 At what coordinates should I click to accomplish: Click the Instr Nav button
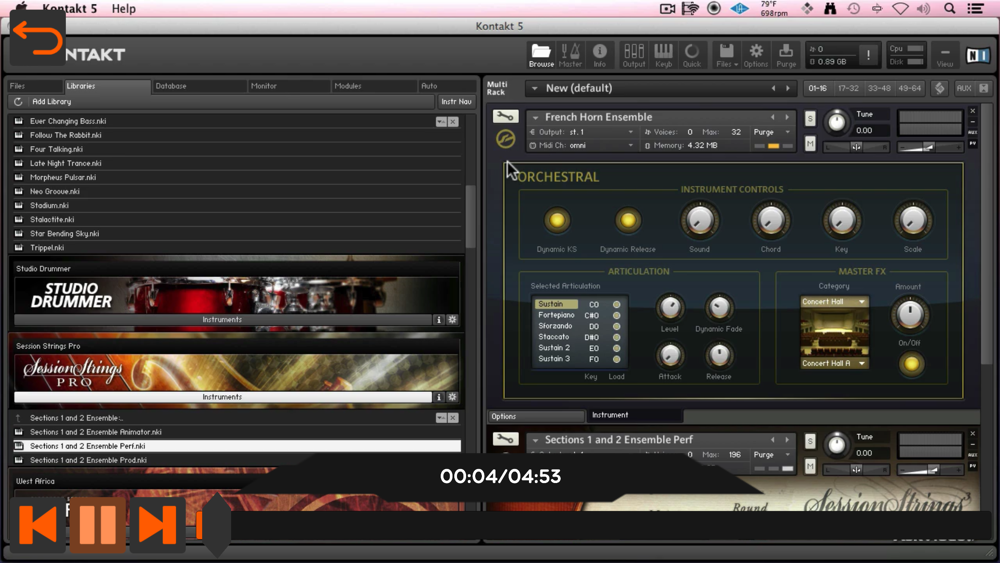457,101
